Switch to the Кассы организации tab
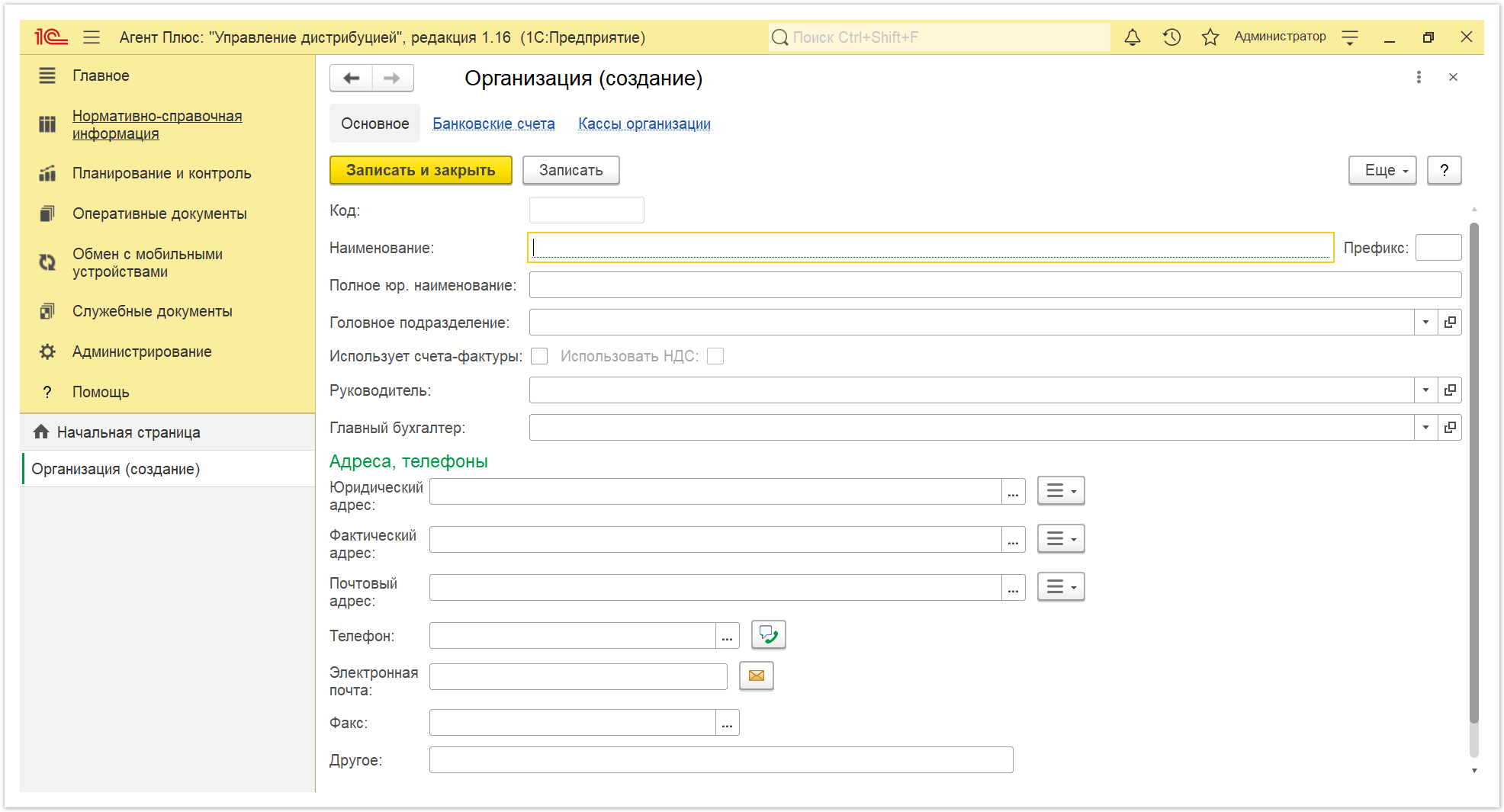The image size is (1504, 812). (644, 124)
